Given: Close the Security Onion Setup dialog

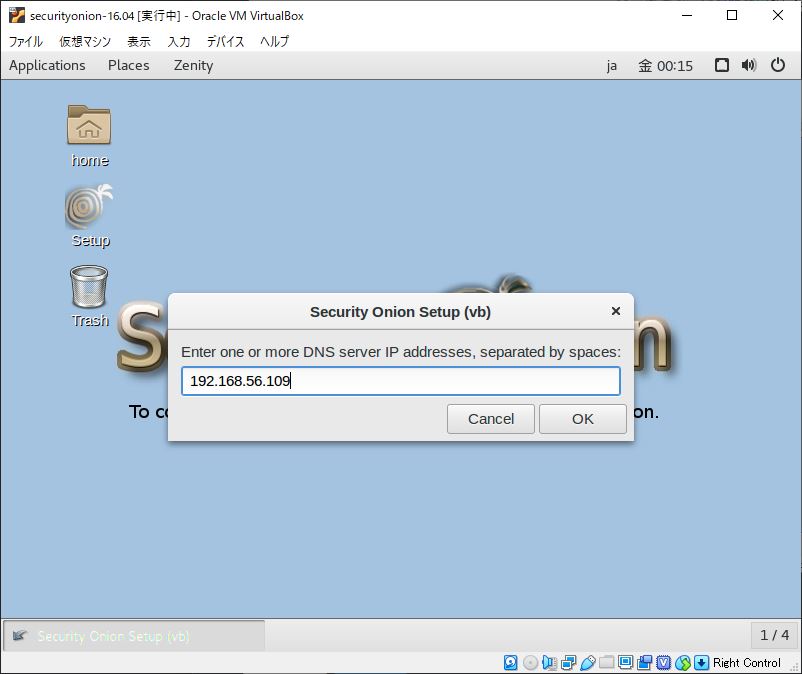Looking at the screenshot, I should [616, 311].
